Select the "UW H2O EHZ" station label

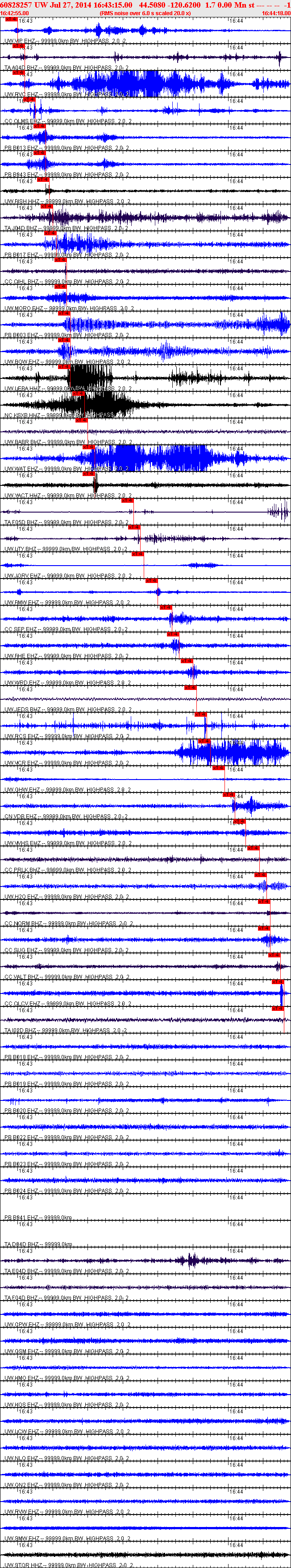(21, 897)
